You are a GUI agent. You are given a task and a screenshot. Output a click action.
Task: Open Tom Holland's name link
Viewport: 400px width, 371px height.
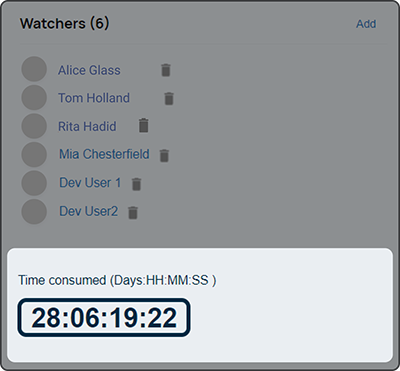click(x=94, y=98)
